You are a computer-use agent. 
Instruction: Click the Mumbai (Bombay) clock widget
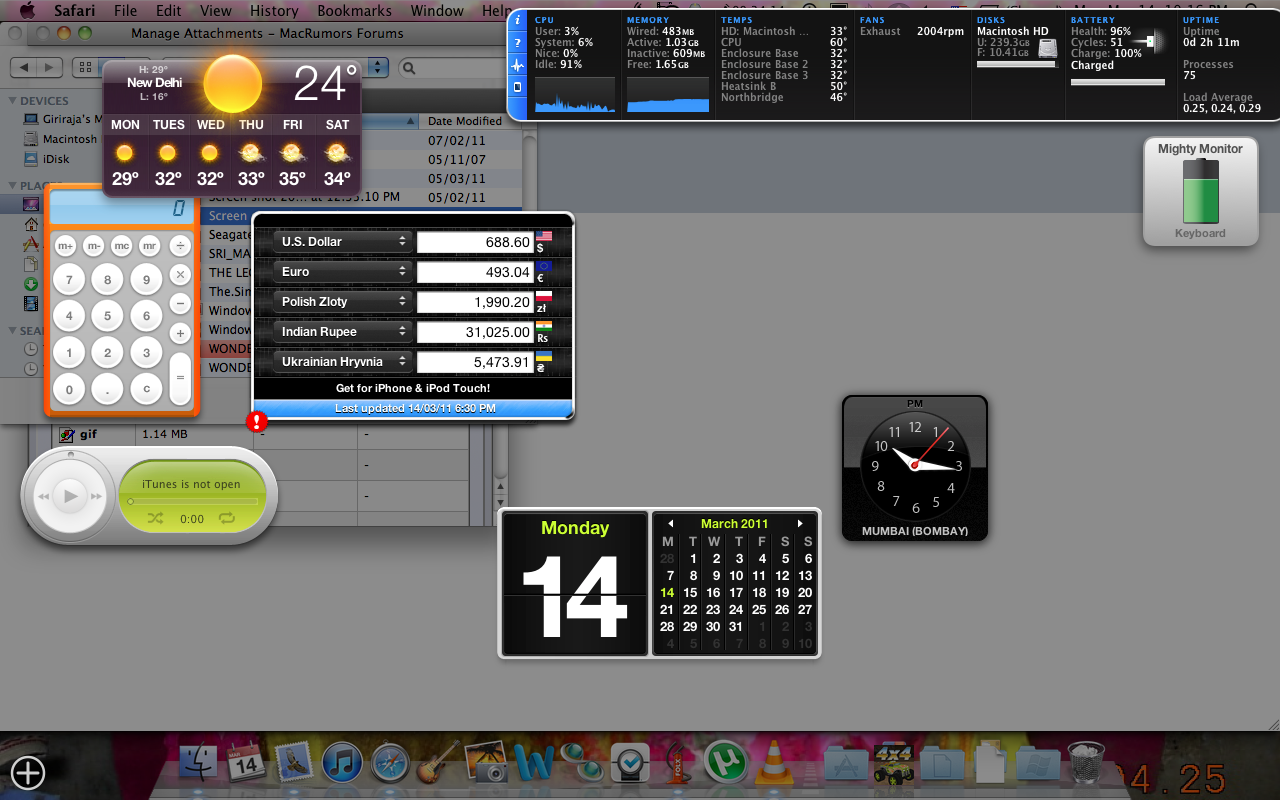click(x=915, y=468)
